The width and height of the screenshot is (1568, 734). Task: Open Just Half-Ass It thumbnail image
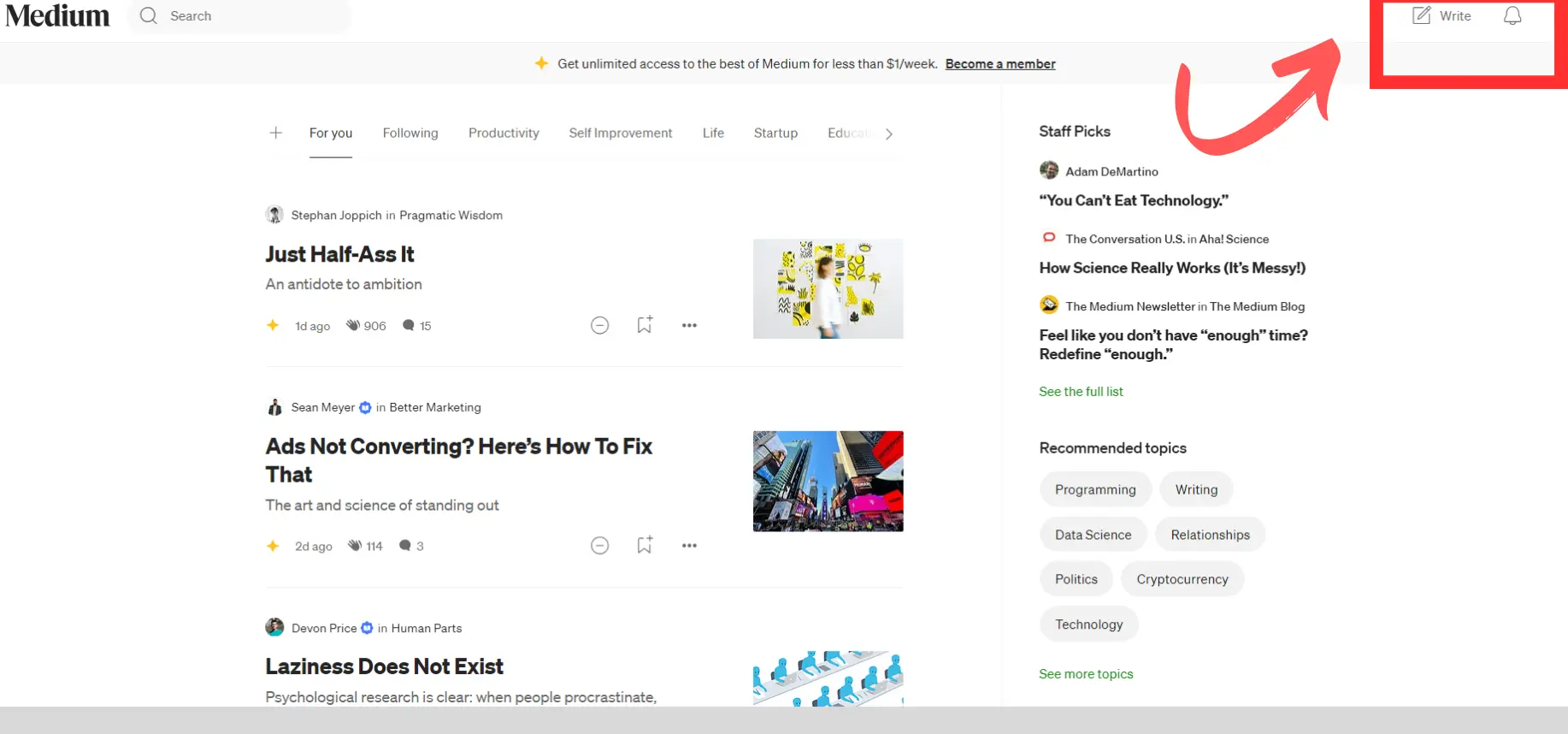coord(828,289)
